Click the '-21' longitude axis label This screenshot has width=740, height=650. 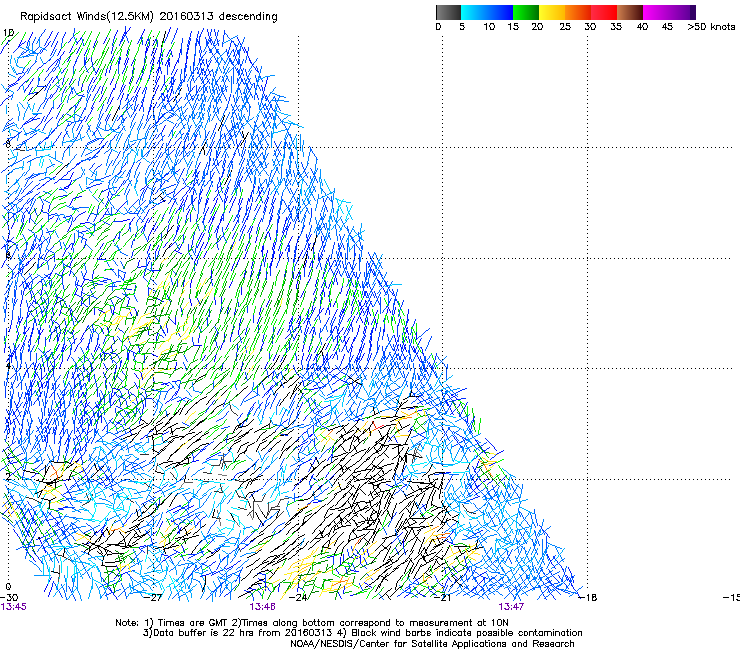point(443,598)
